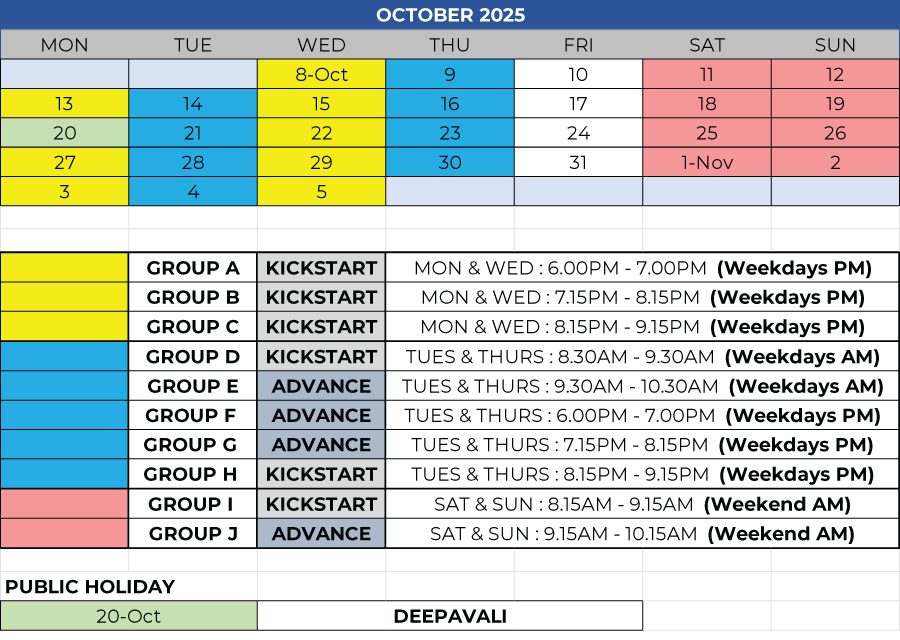The height and width of the screenshot is (640, 900).
Task: Click the blue swatch beside GROUP D
Action: 65,357
